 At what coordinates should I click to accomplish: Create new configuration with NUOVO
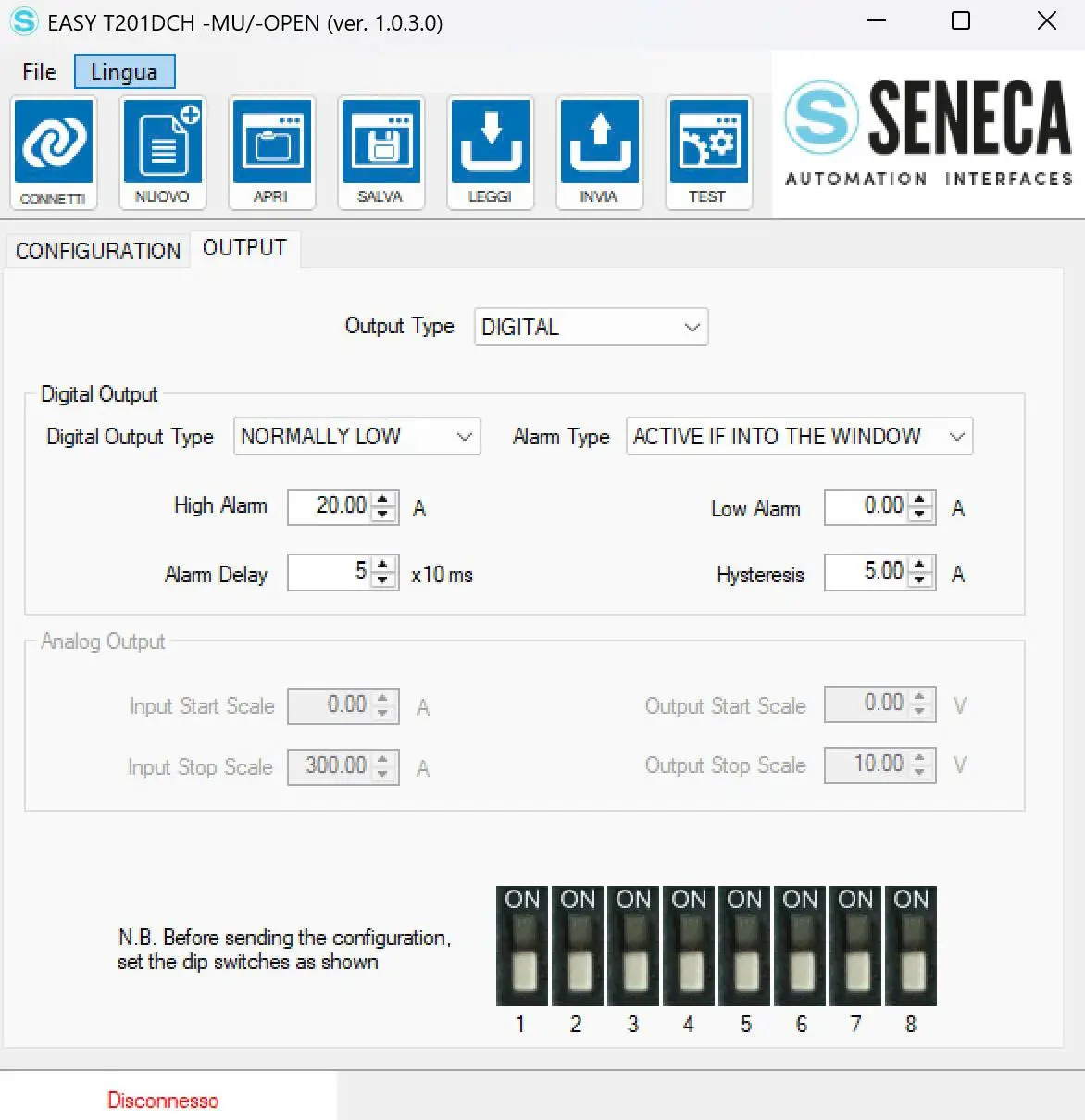click(163, 153)
